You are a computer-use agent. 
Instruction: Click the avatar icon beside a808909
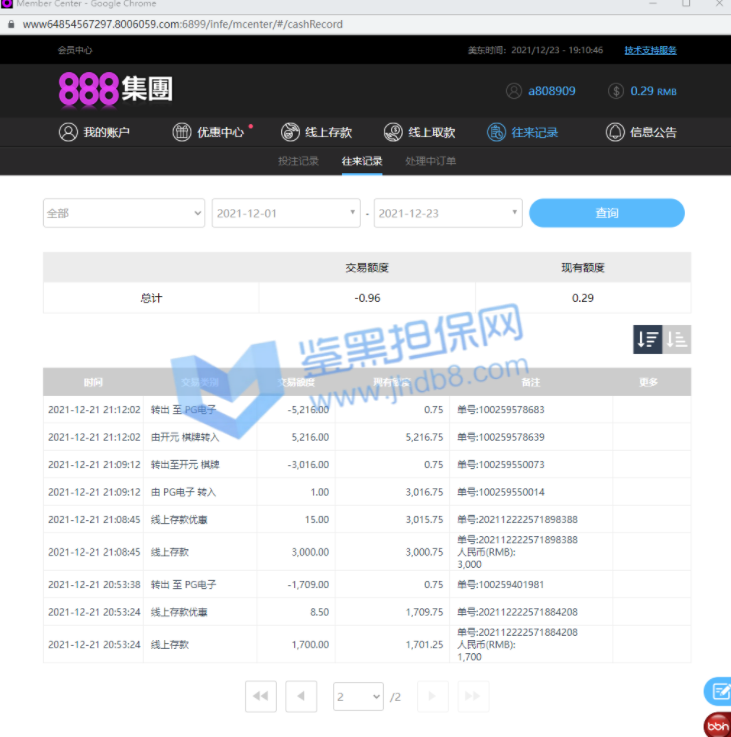coord(513,91)
